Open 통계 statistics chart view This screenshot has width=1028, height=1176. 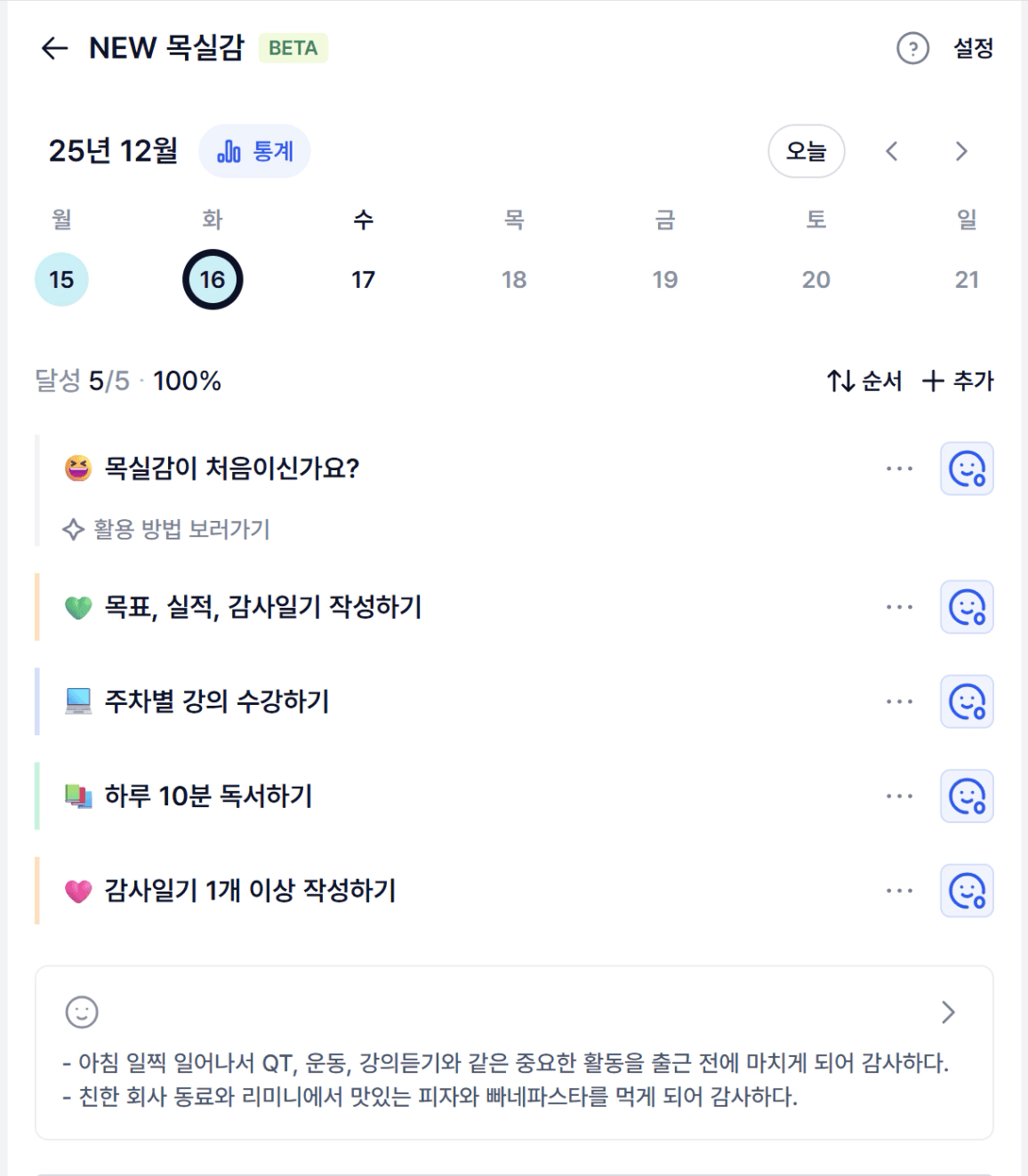pos(255,151)
